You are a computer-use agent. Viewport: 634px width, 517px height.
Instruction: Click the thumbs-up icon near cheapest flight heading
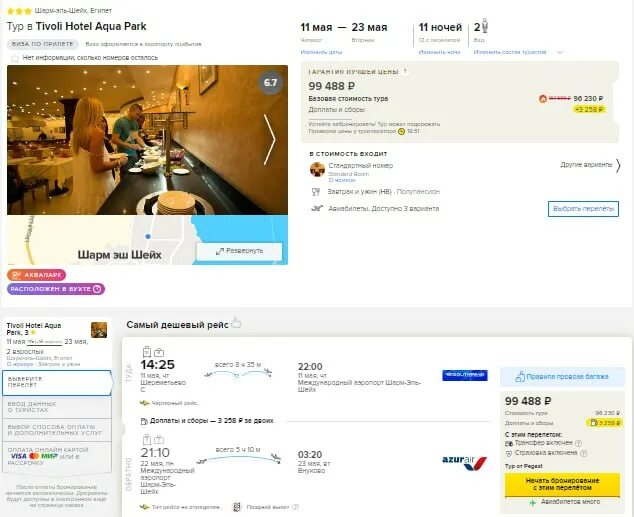click(x=236, y=323)
